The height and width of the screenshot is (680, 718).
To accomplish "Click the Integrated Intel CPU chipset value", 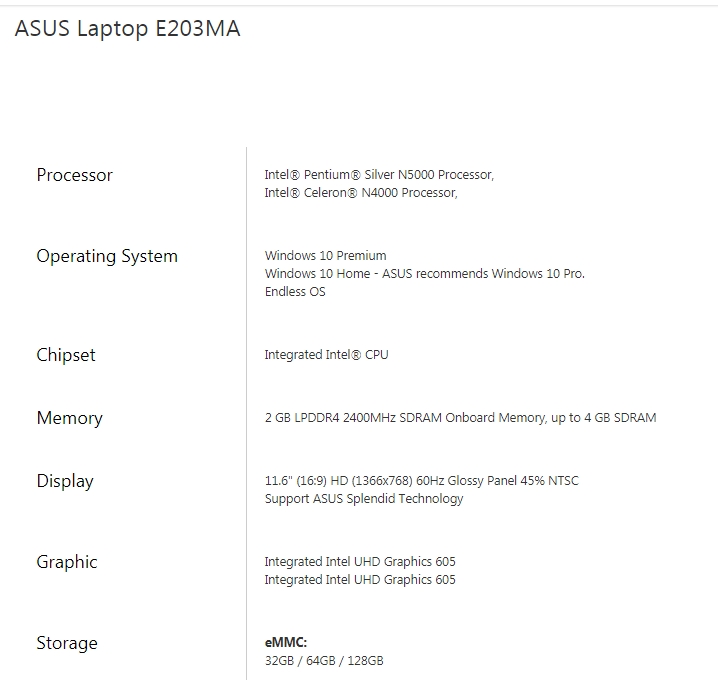I will click(326, 355).
